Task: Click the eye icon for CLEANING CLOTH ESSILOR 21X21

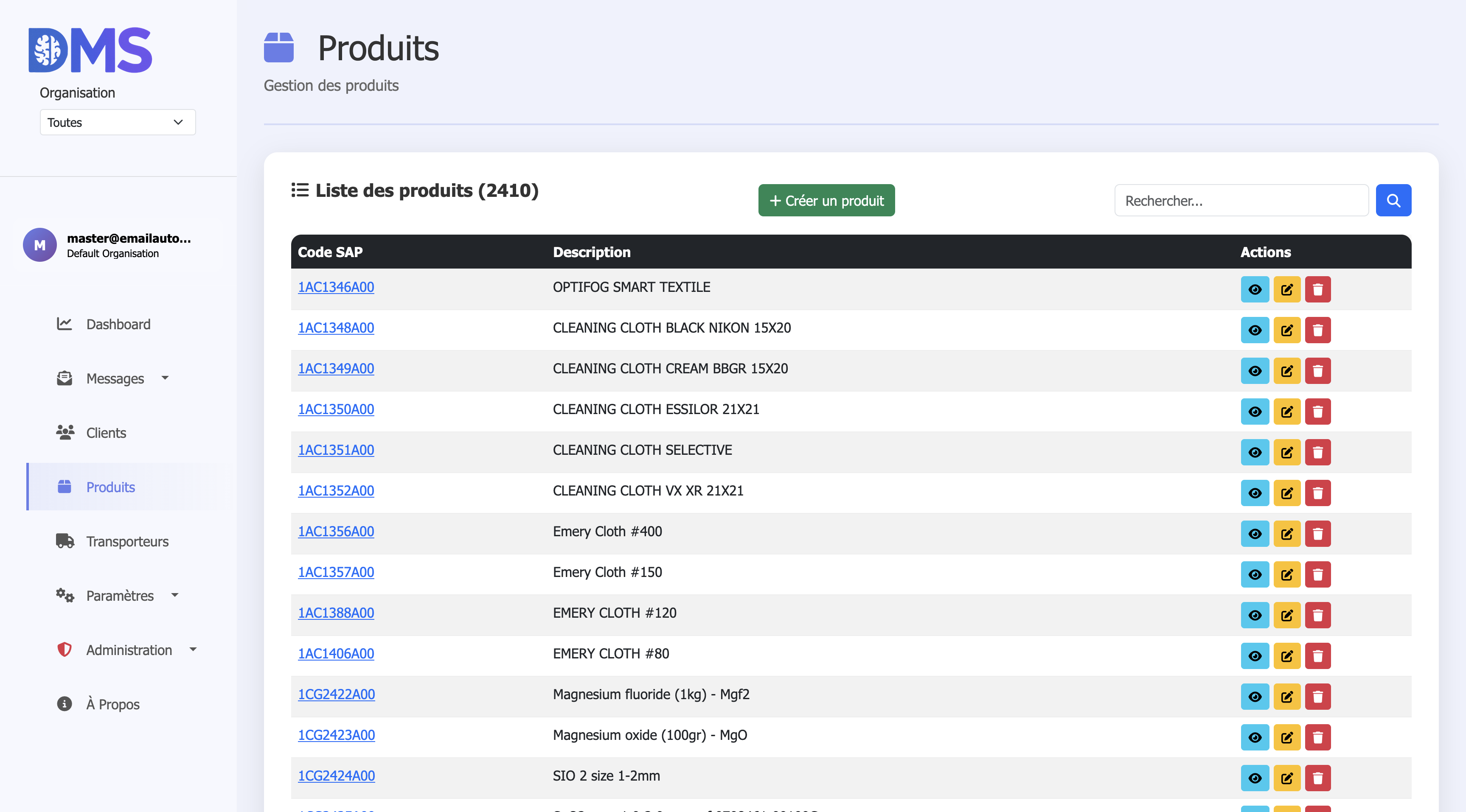Action: pos(1254,412)
